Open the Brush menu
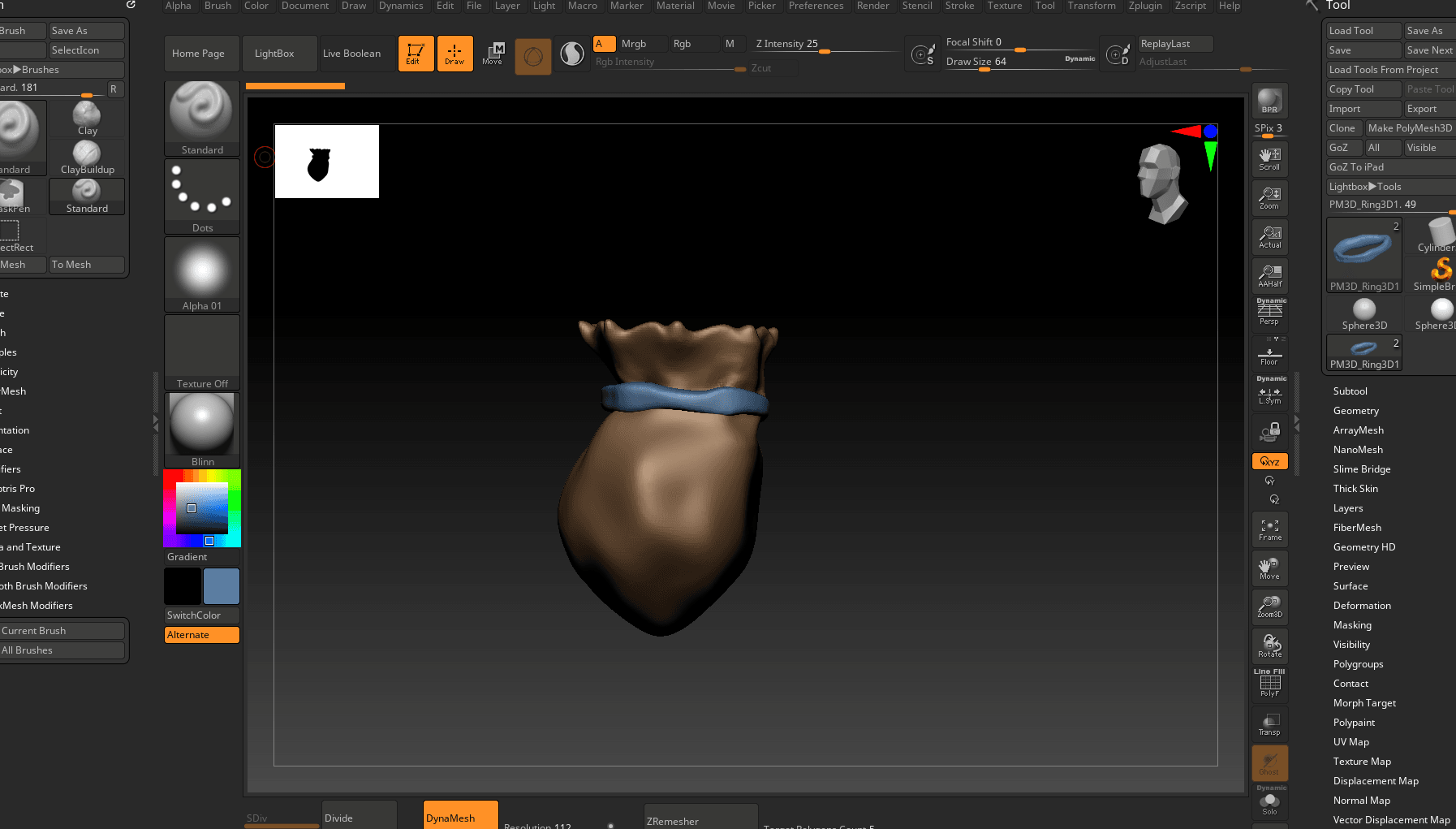This screenshot has width=1456, height=829. [x=218, y=6]
